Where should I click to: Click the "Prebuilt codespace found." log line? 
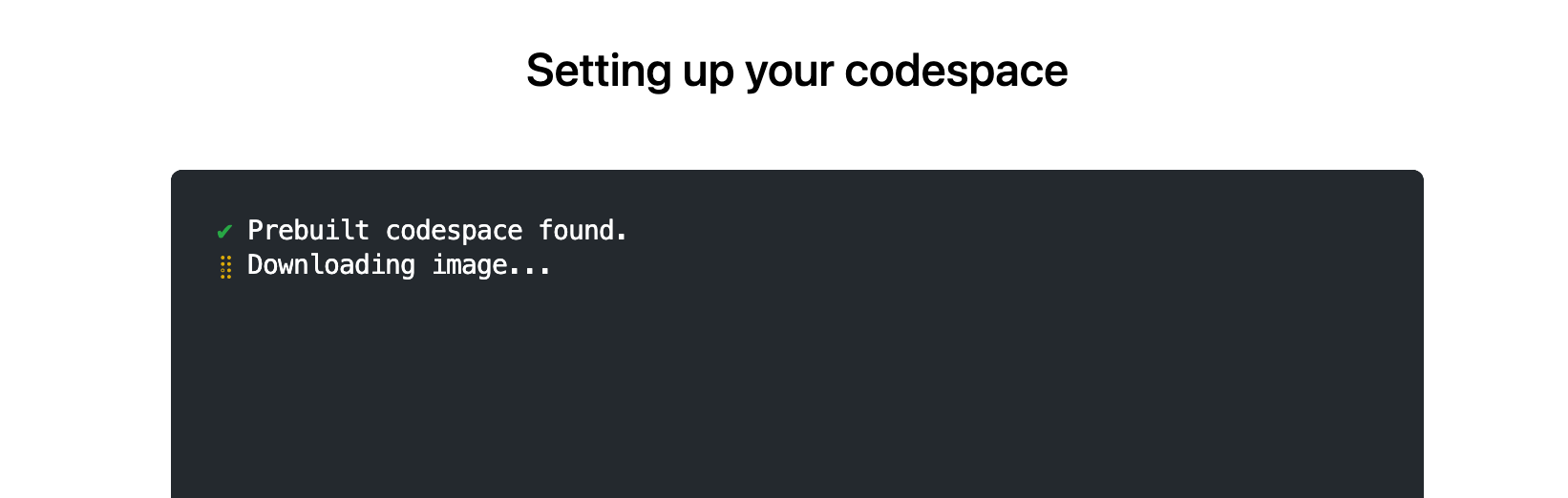coord(436,231)
